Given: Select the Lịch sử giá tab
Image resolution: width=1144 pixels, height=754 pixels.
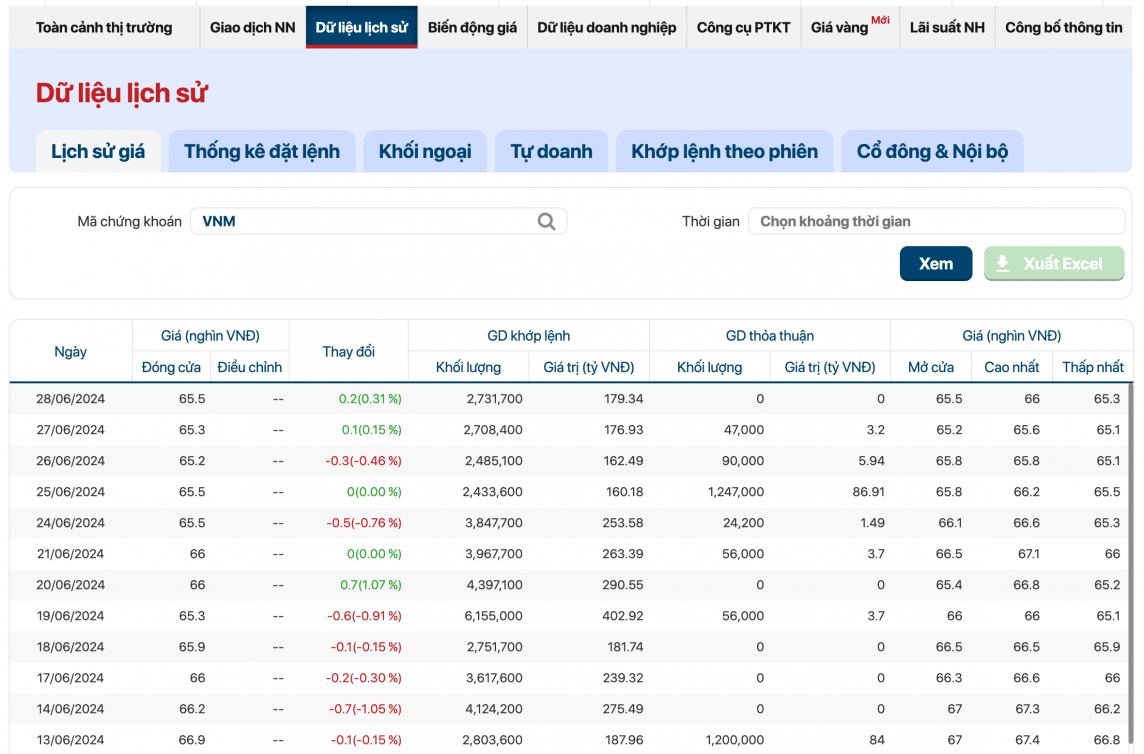Looking at the screenshot, I should coord(98,152).
